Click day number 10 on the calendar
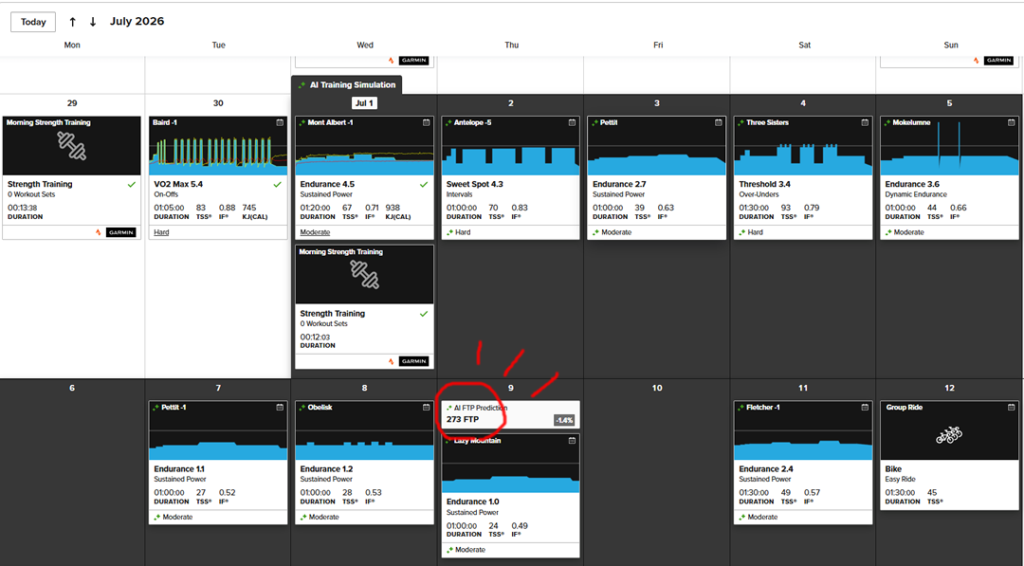The height and width of the screenshot is (566, 1024). tap(657, 388)
